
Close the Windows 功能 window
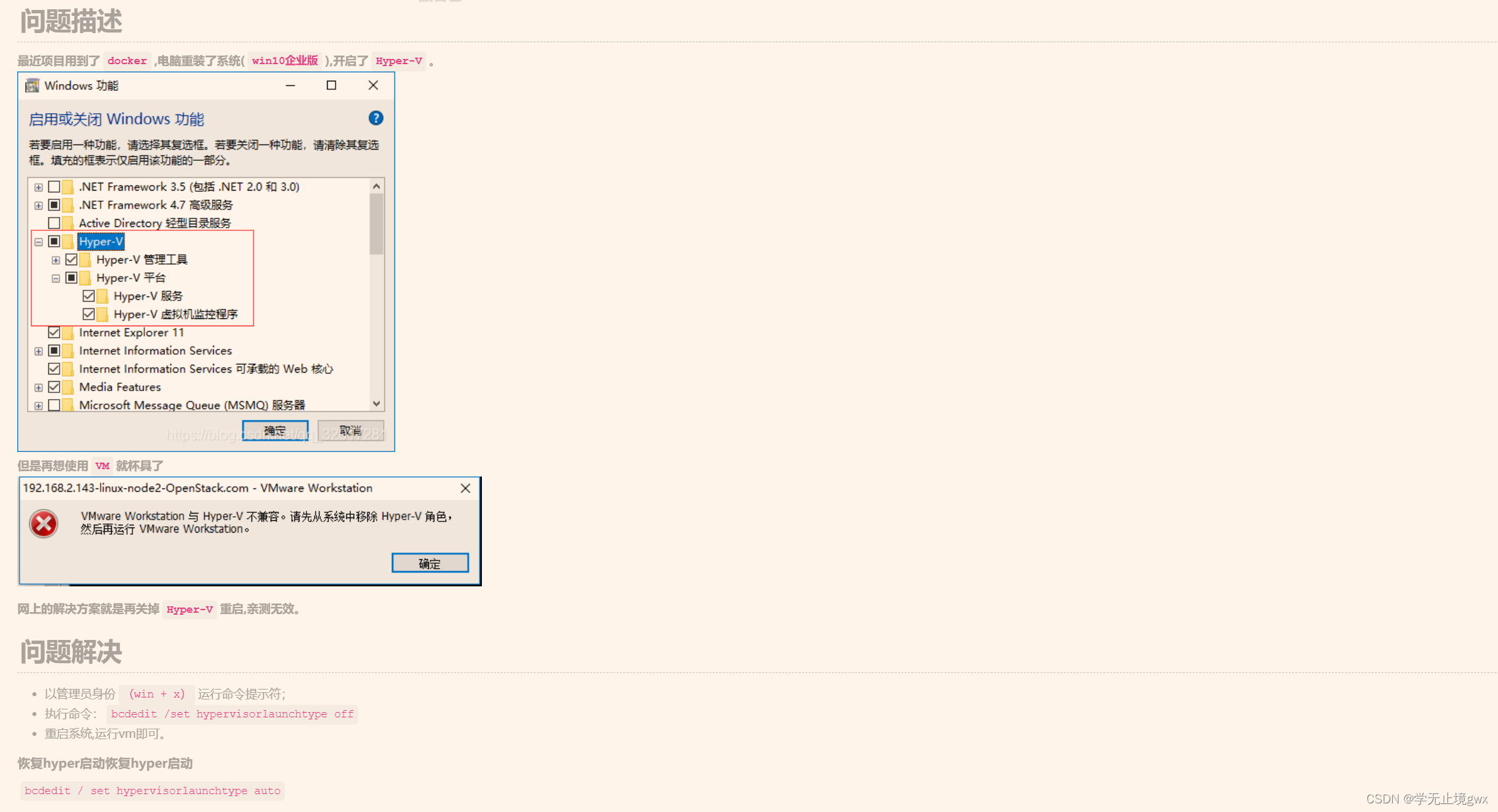click(x=373, y=85)
